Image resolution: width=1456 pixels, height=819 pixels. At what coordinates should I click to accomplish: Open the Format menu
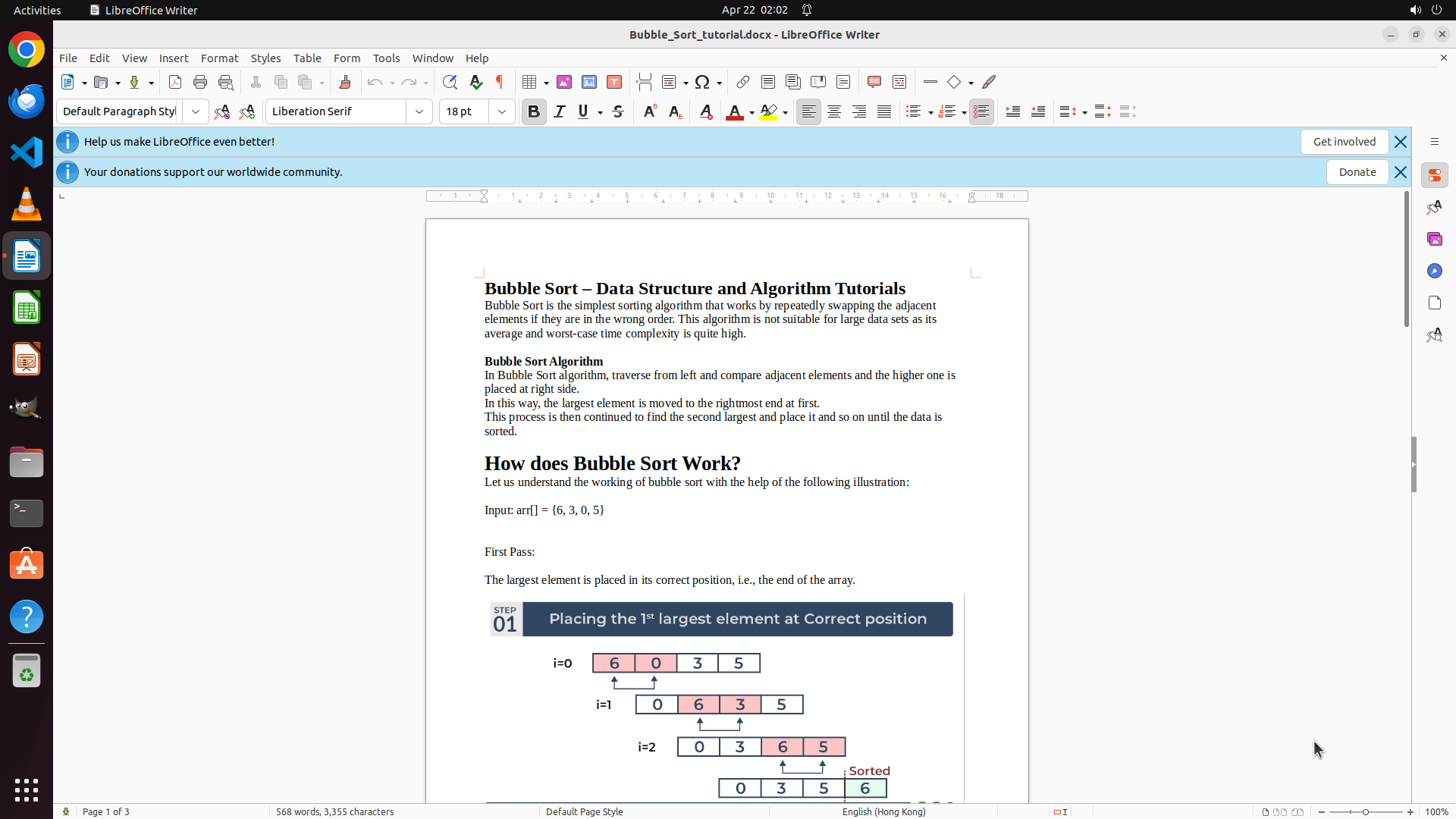[x=219, y=58]
